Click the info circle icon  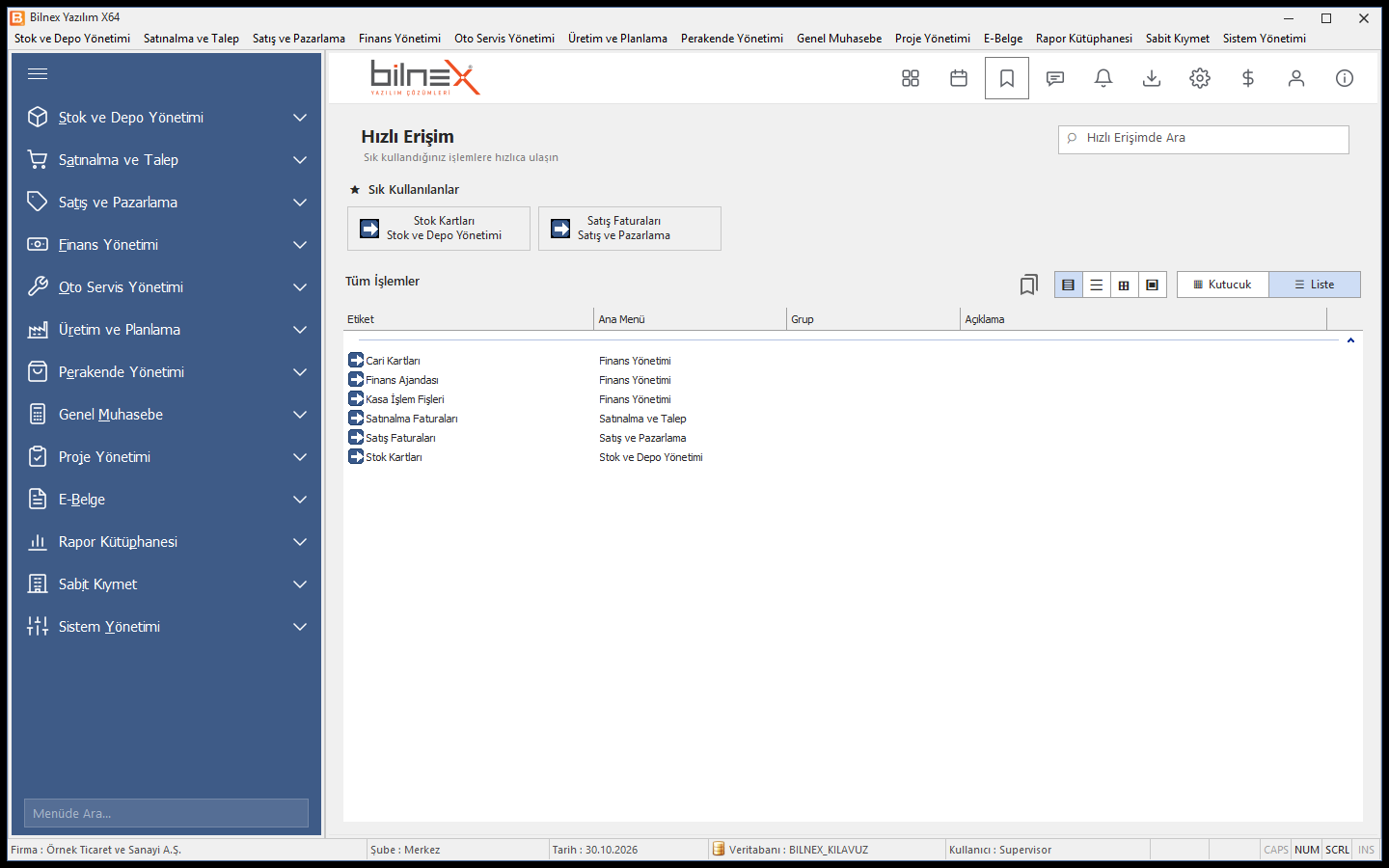pos(1345,78)
